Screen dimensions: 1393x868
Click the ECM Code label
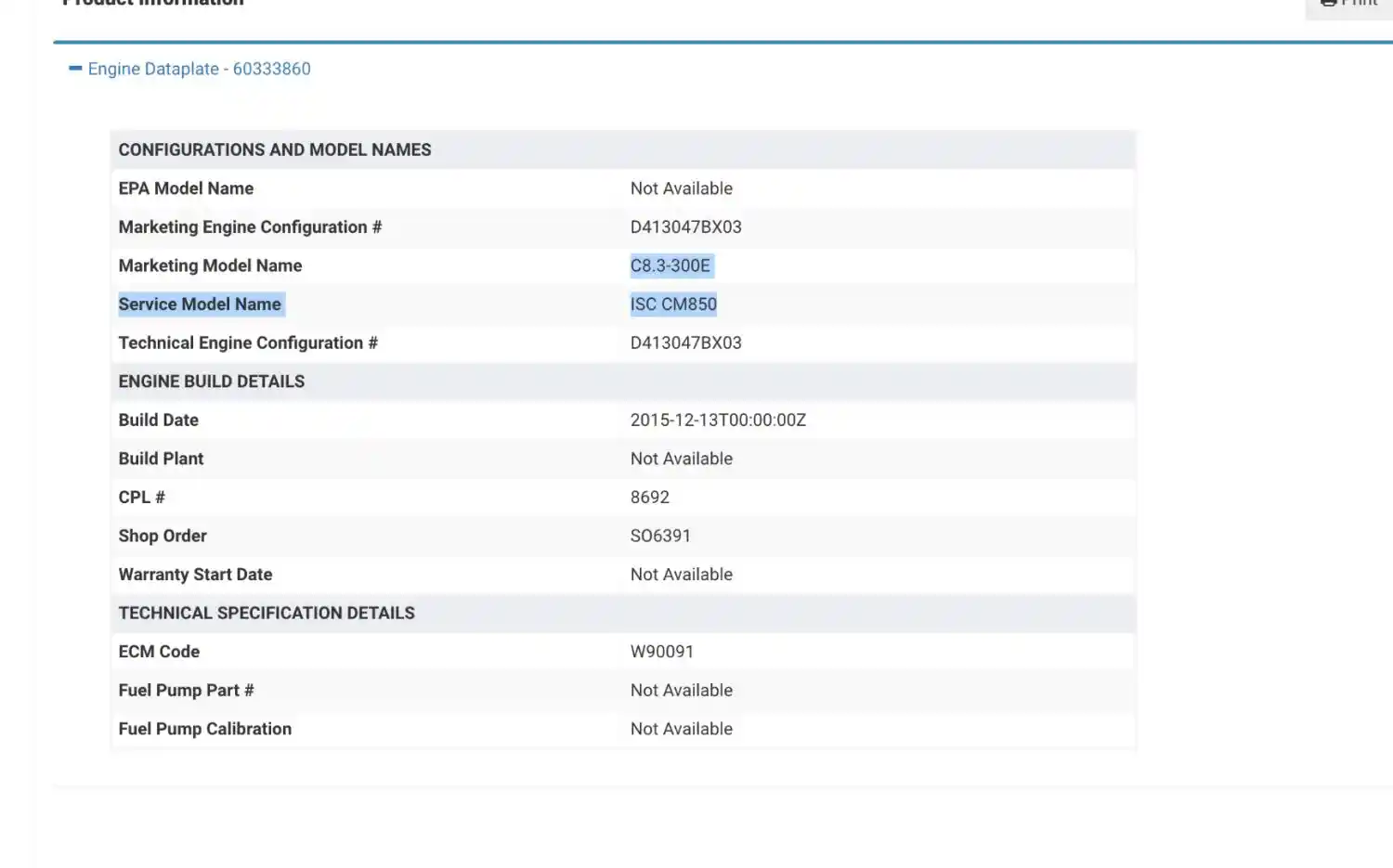(159, 652)
